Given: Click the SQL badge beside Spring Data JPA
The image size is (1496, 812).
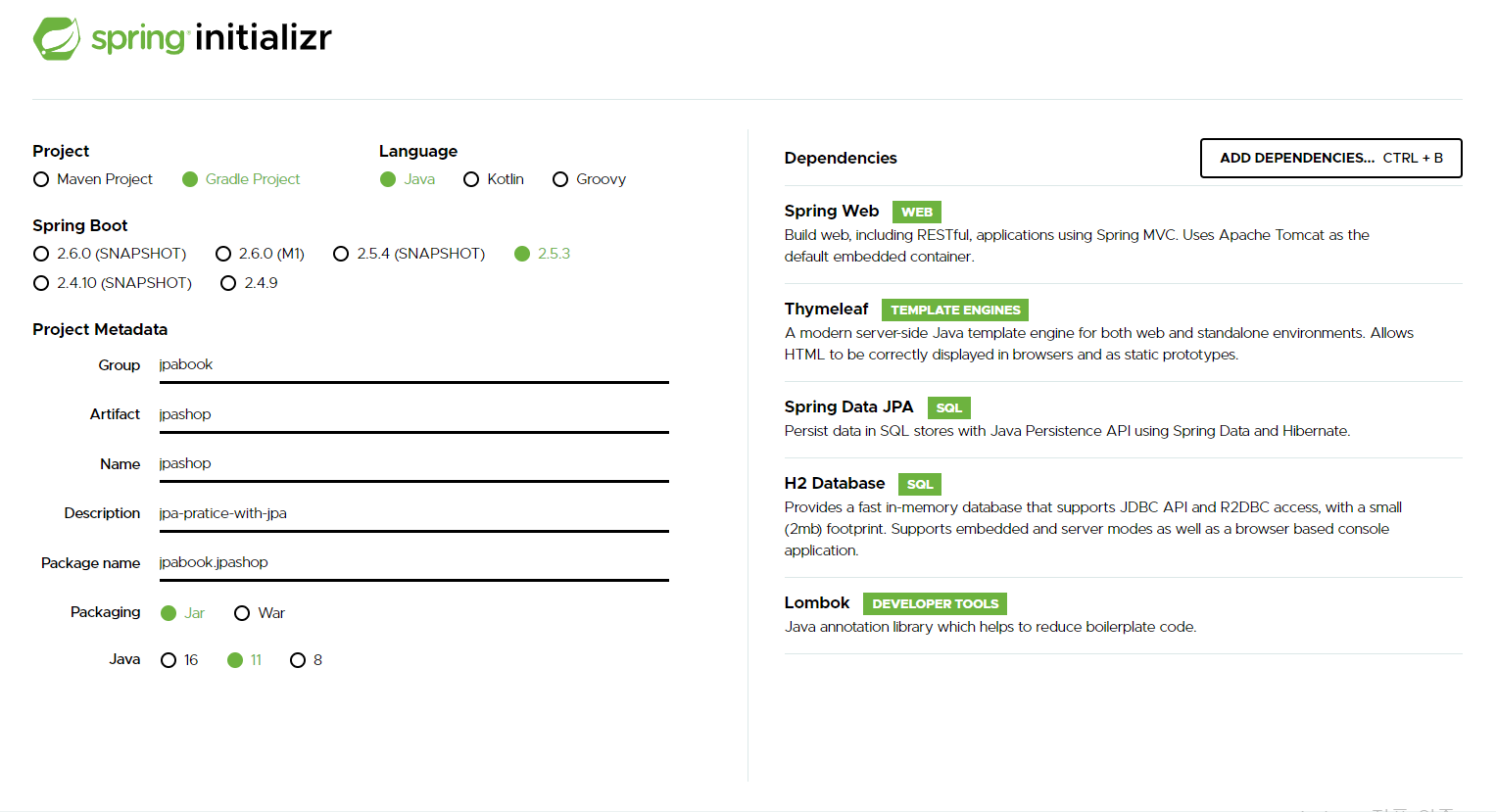Looking at the screenshot, I should pyautogui.click(x=948, y=407).
